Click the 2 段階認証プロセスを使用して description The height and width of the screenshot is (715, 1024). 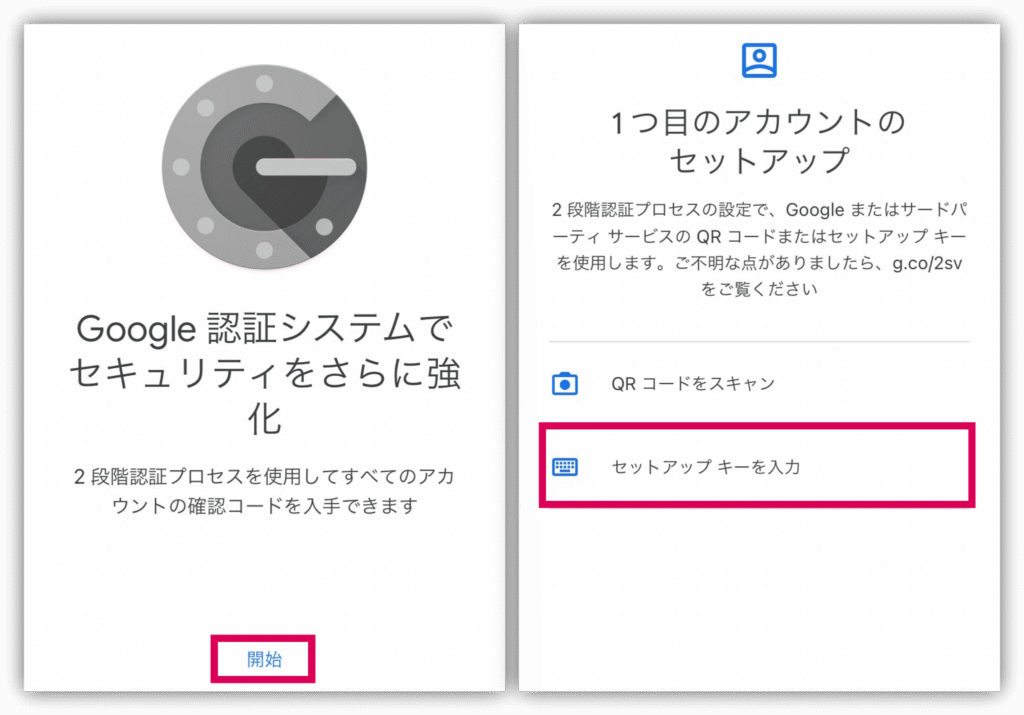click(x=264, y=491)
